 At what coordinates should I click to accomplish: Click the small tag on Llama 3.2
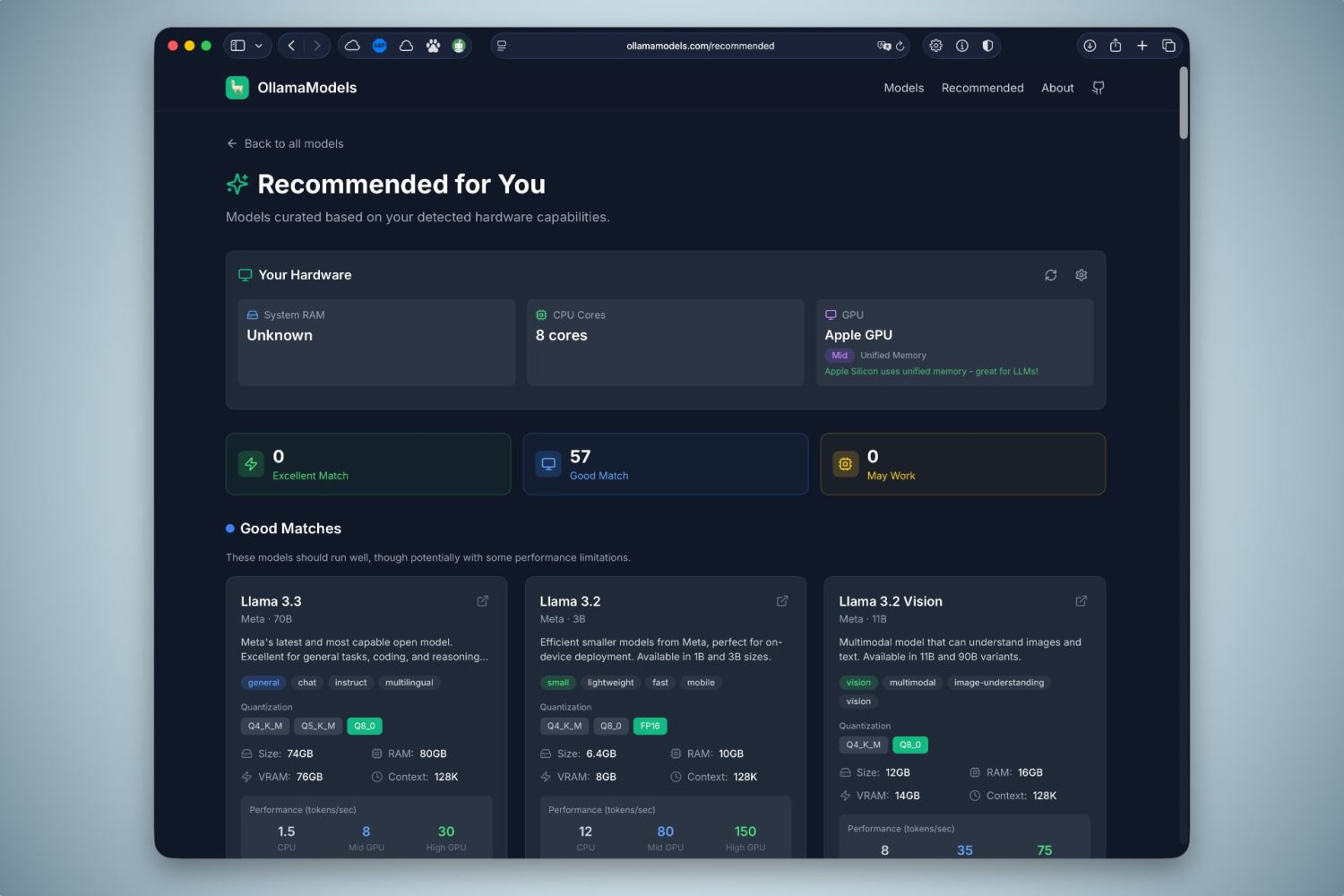coord(558,683)
